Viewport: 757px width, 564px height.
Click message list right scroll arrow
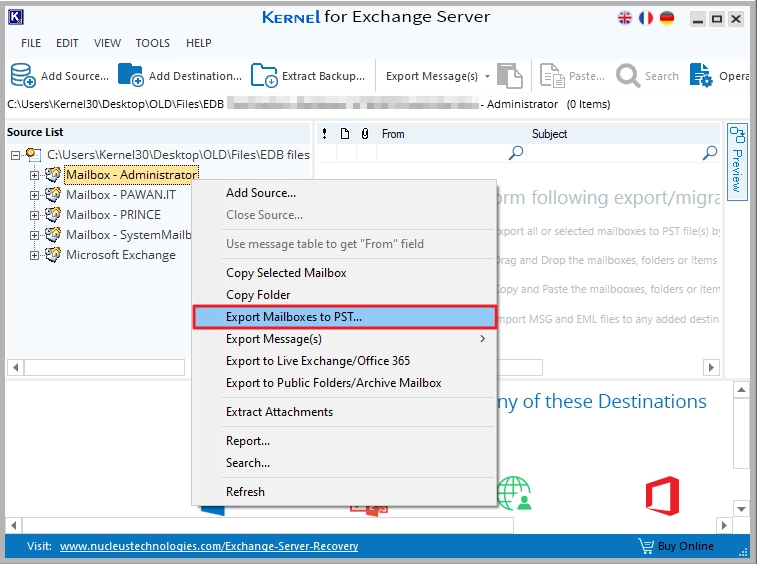(711, 367)
